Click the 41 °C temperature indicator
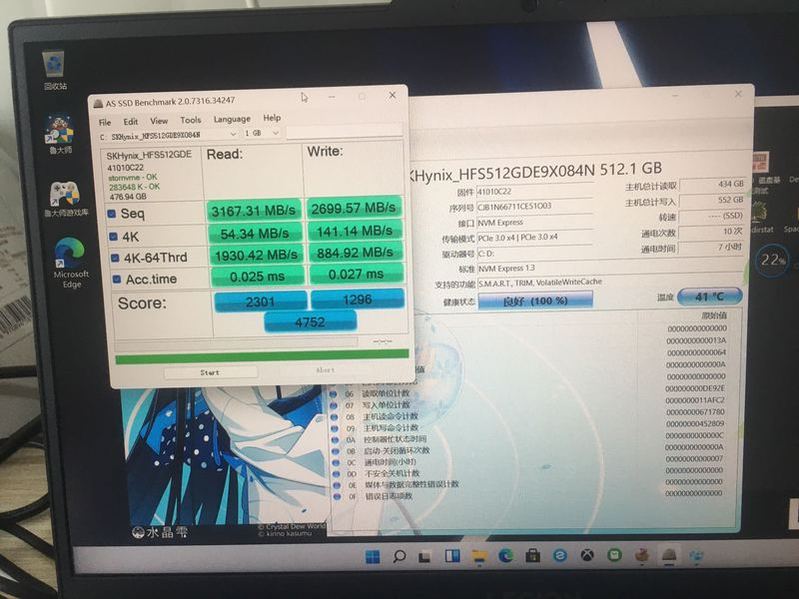The image size is (799, 599). 709,296
